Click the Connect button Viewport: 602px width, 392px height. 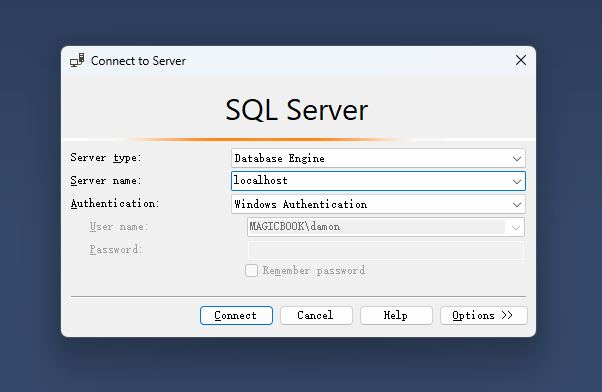point(236,315)
